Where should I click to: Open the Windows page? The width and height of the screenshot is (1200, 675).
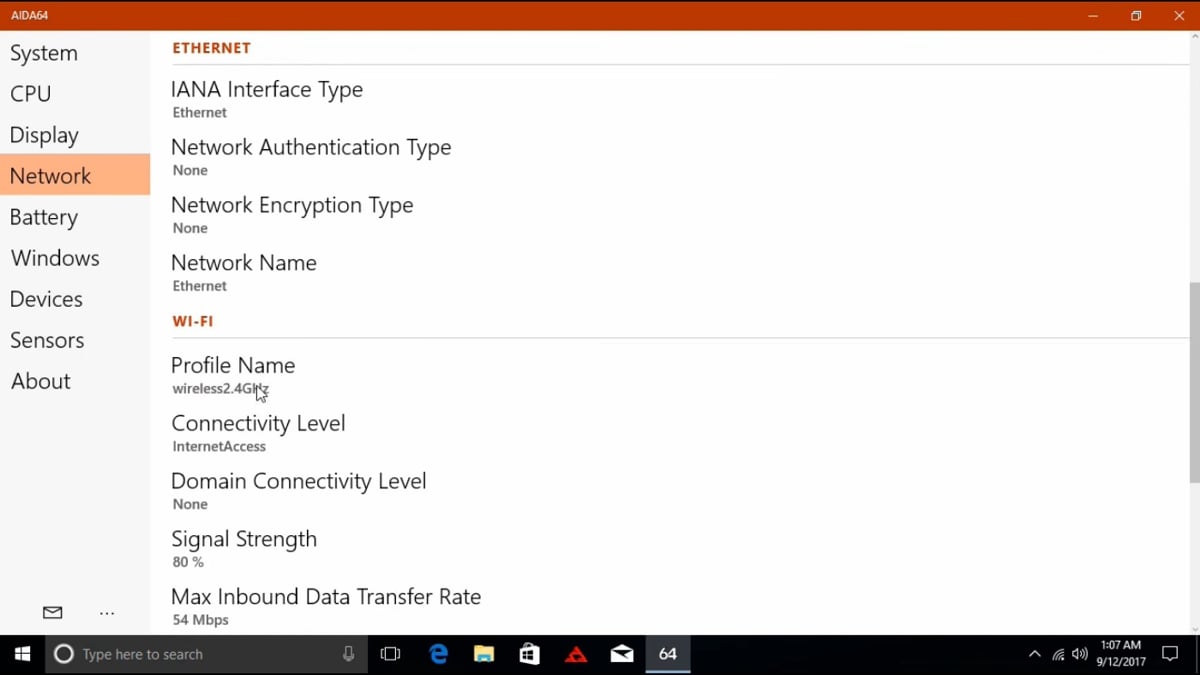click(75, 258)
